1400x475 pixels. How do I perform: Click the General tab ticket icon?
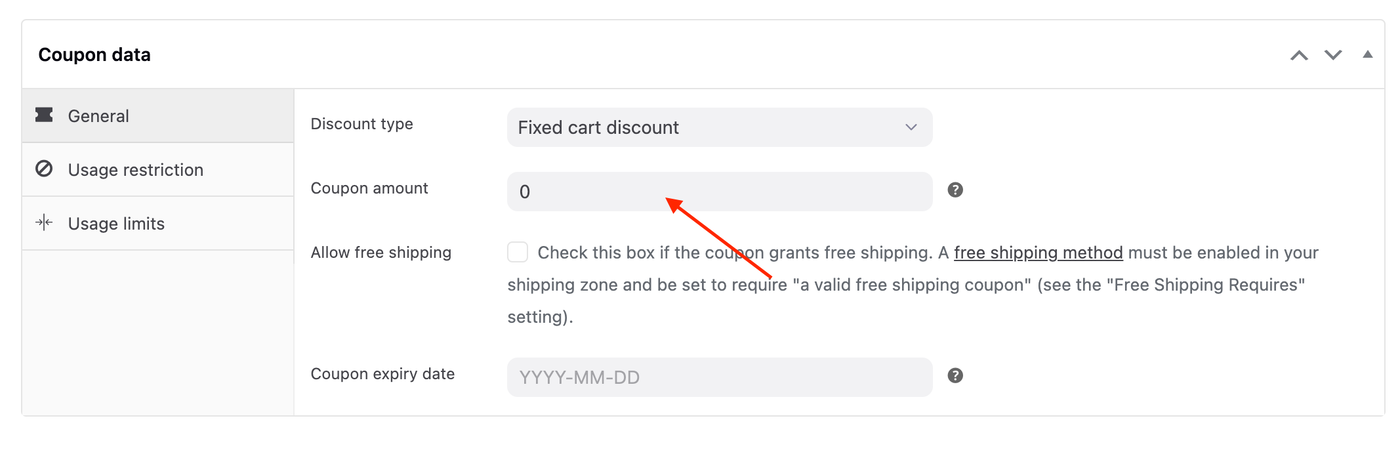(44, 115)
